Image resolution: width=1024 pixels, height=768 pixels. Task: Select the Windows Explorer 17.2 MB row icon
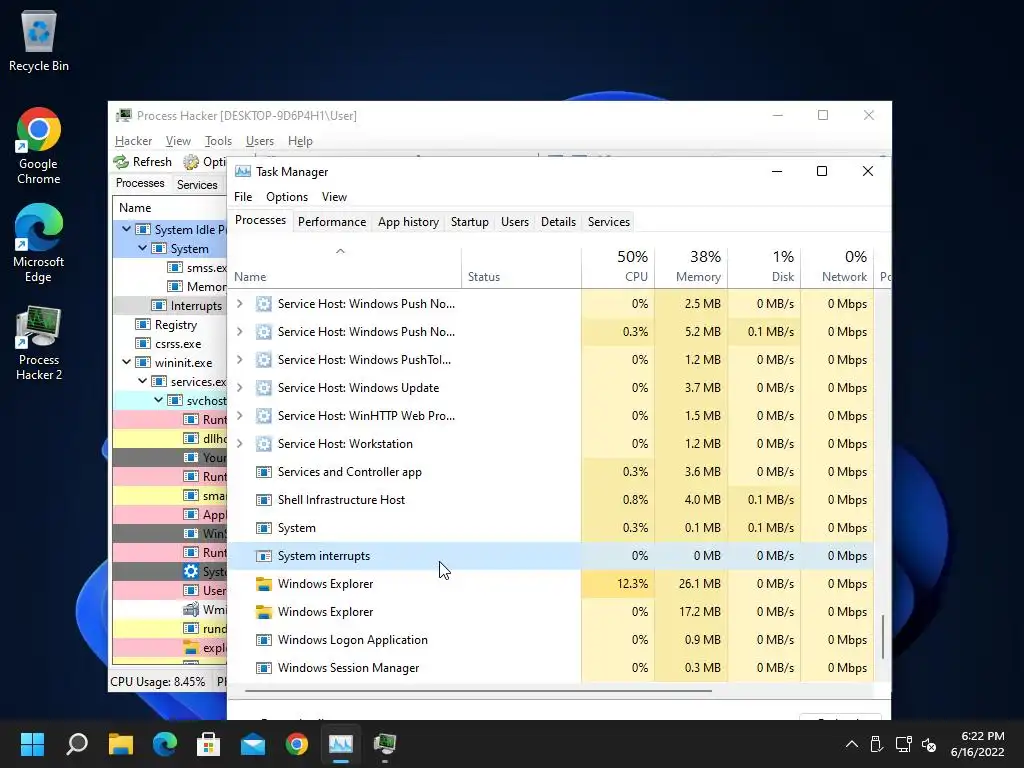coord(264,612)
